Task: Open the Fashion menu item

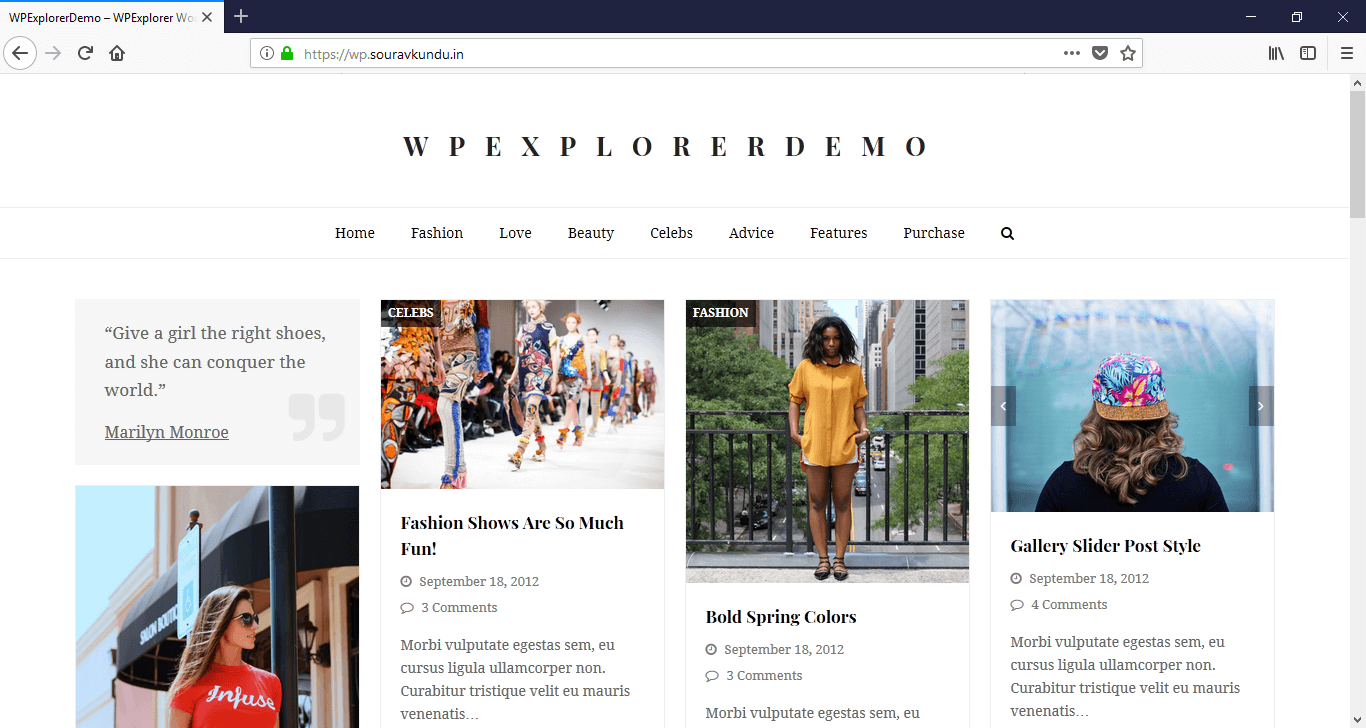Action: click(437, 233)
